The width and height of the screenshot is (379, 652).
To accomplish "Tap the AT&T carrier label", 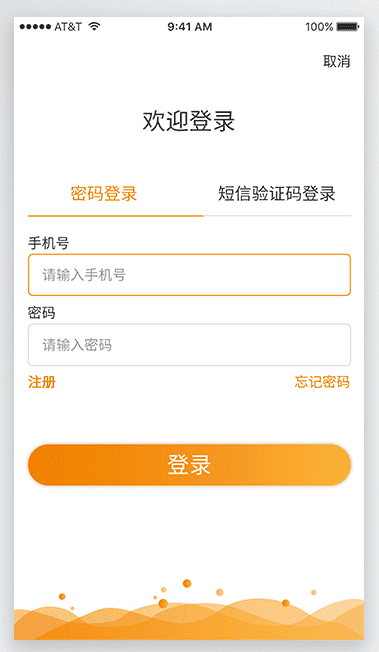I will tap(68, 27).
